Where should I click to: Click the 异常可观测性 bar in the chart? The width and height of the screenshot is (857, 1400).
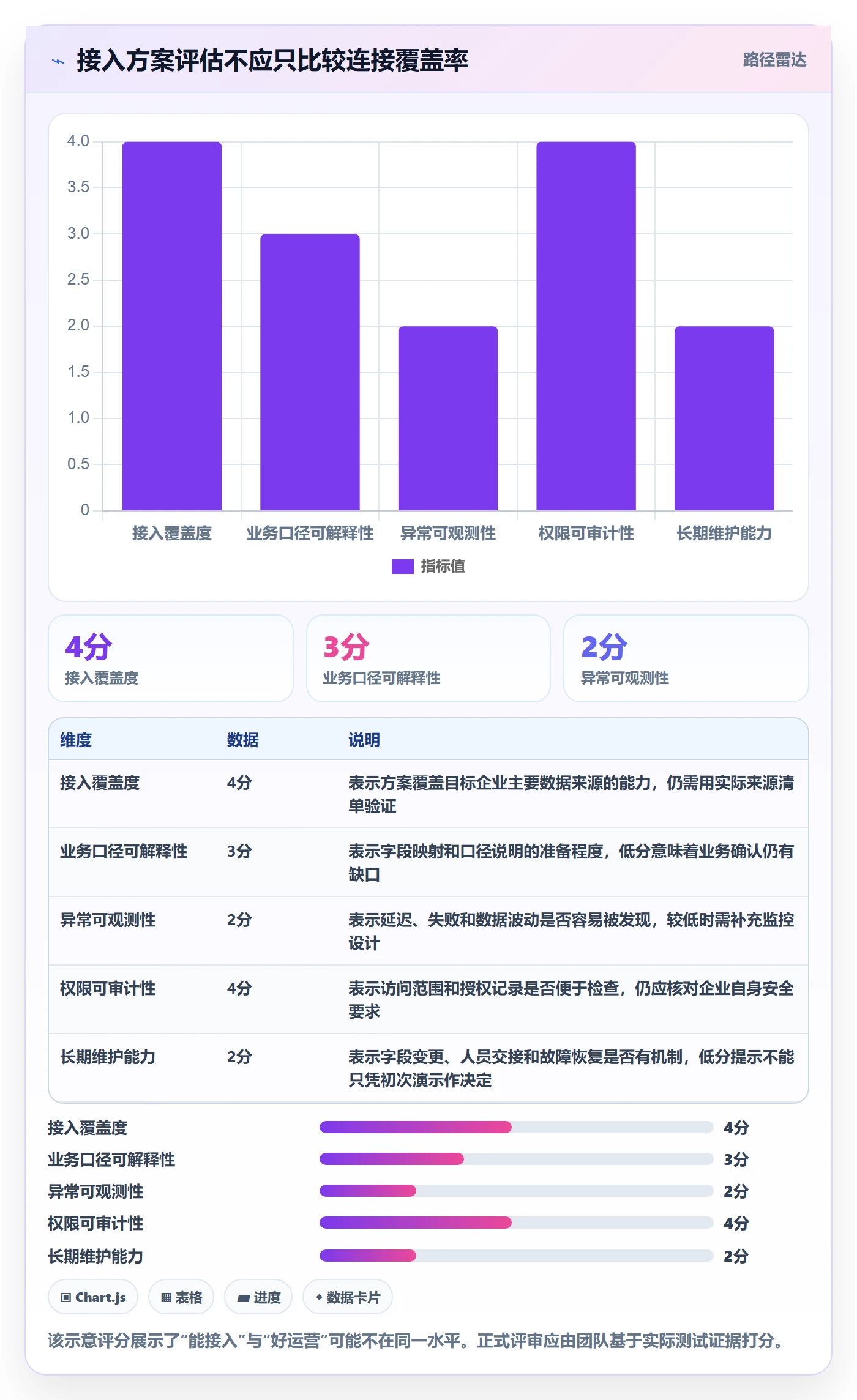448,418
